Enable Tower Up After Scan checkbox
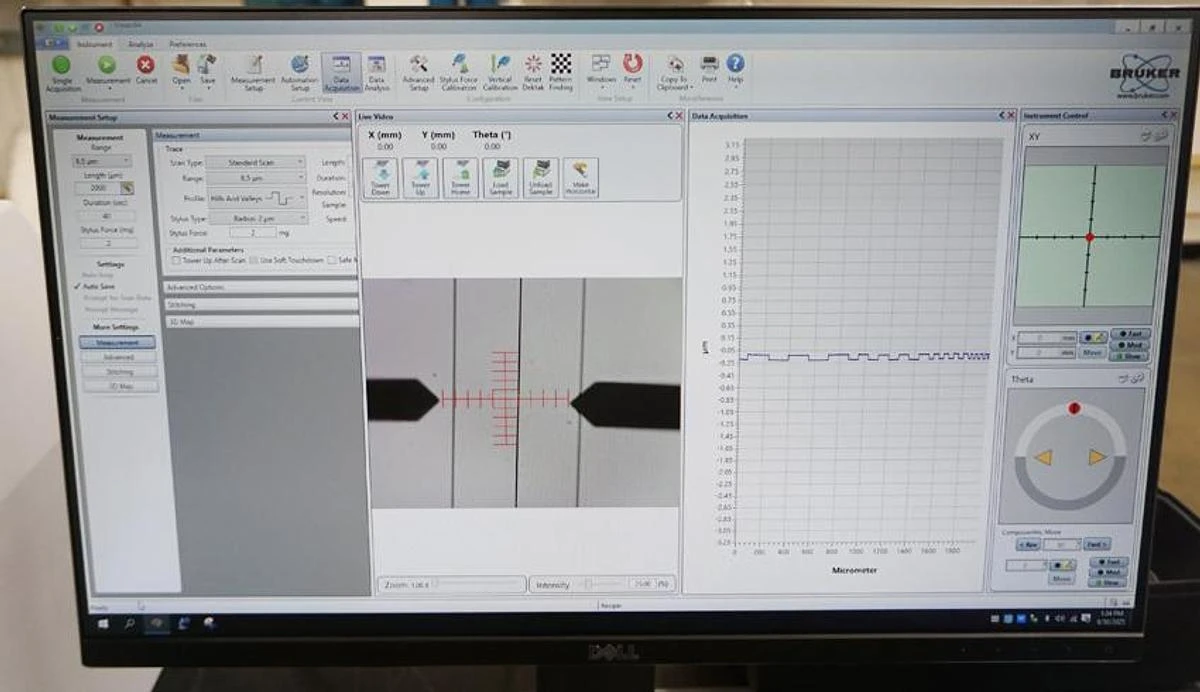 [177, 260]
